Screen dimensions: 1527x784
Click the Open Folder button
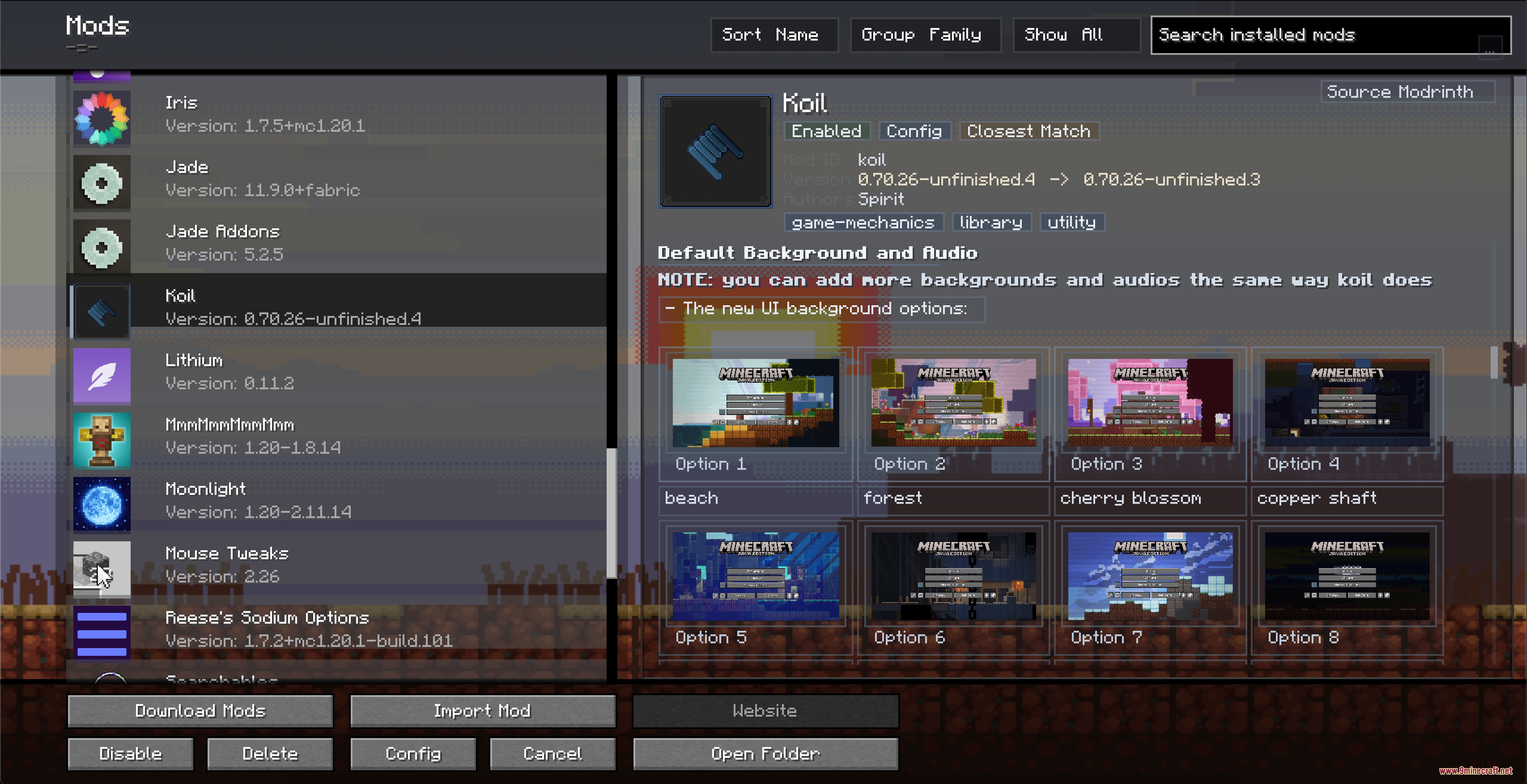(765, 754)
